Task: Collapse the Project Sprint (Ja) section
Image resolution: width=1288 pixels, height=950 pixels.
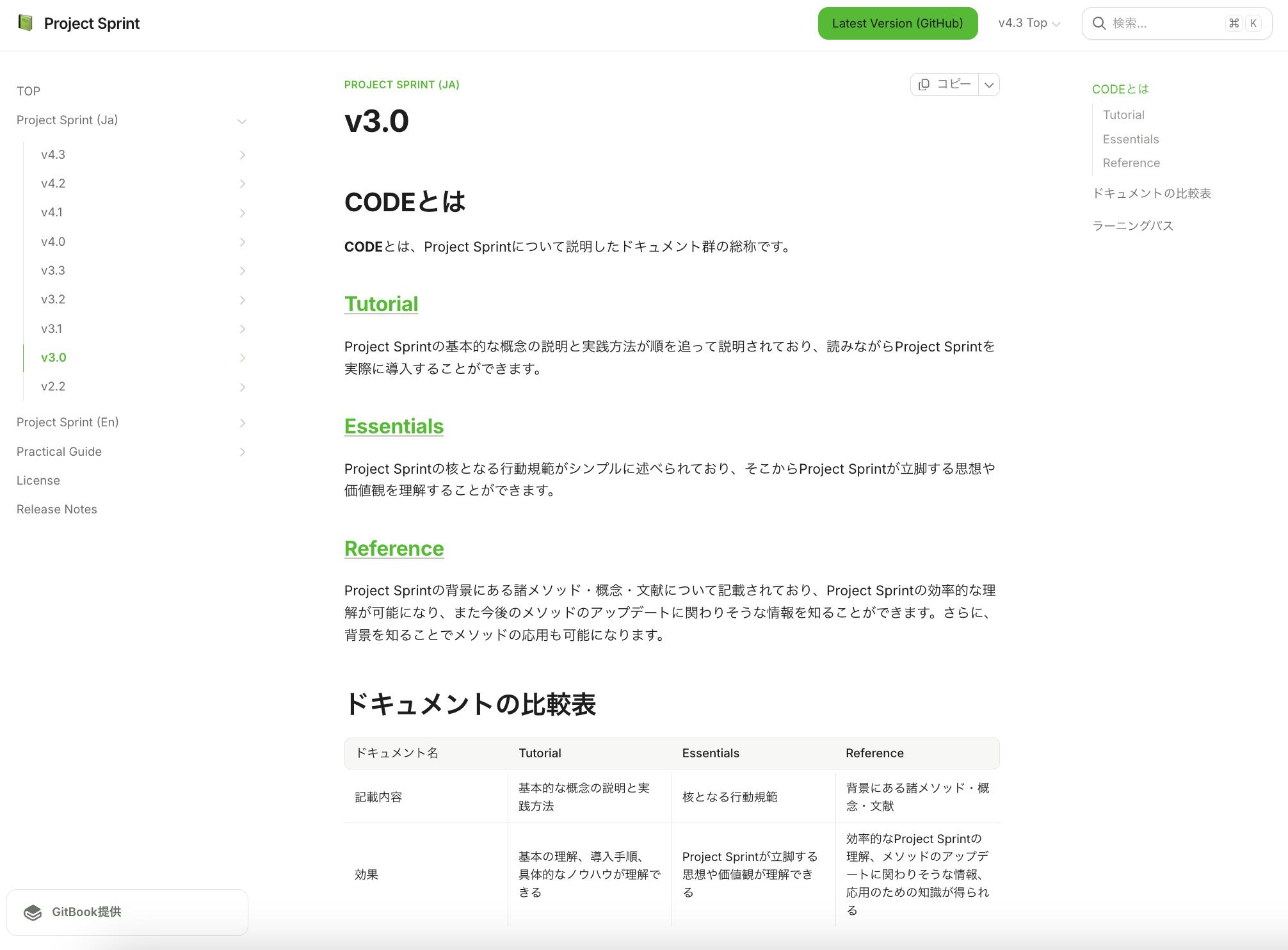Action: click(242, 121)
